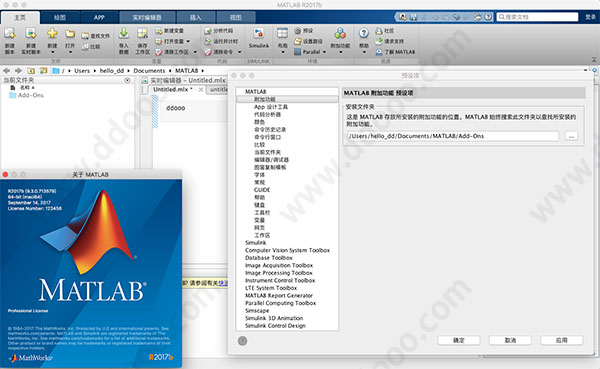
Task: Click the browse for folder icon
Action: (x=44, y=71)
